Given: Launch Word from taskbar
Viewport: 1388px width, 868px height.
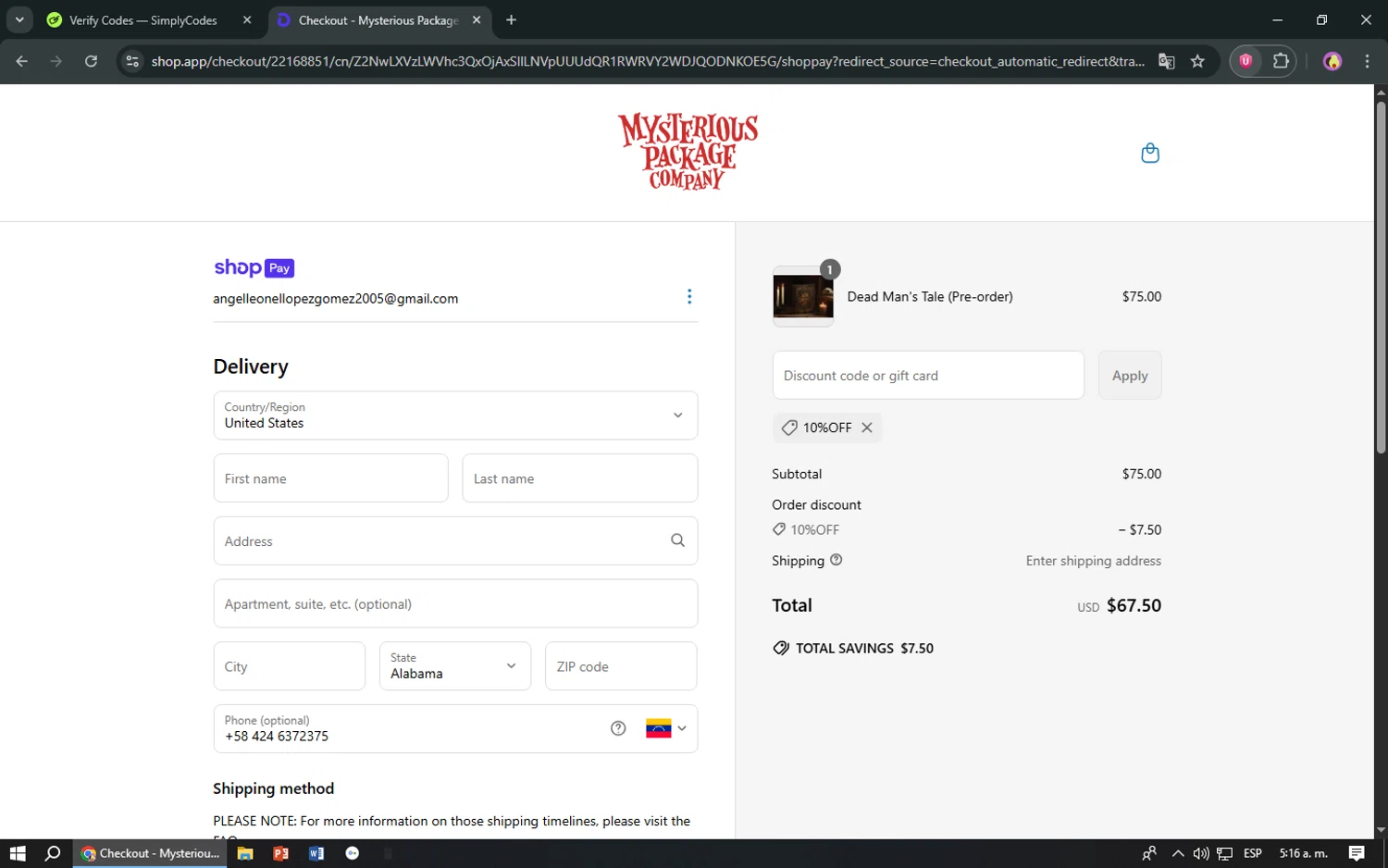Looking at the screenshot, I should (316, 853).
